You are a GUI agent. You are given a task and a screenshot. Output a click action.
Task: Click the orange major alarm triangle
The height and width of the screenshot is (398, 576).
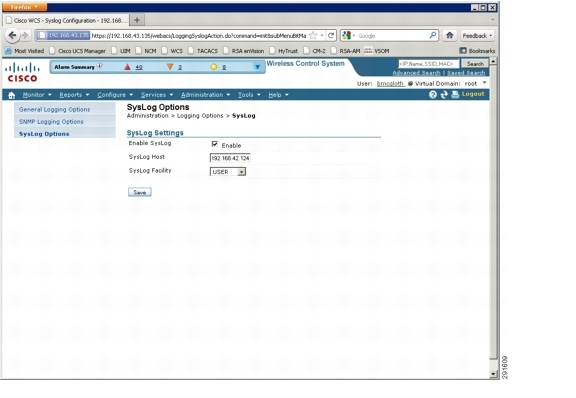[170, 67]
